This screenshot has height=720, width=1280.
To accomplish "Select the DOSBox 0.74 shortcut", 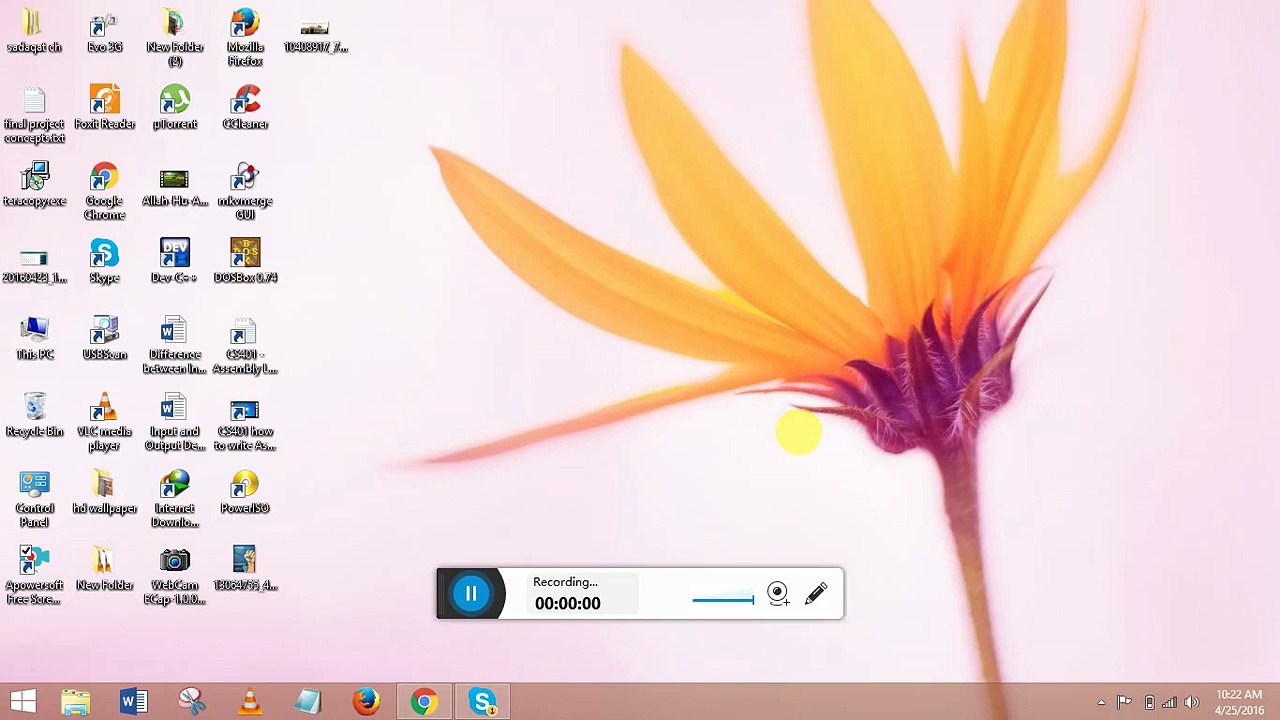I will tap(245, 262).
